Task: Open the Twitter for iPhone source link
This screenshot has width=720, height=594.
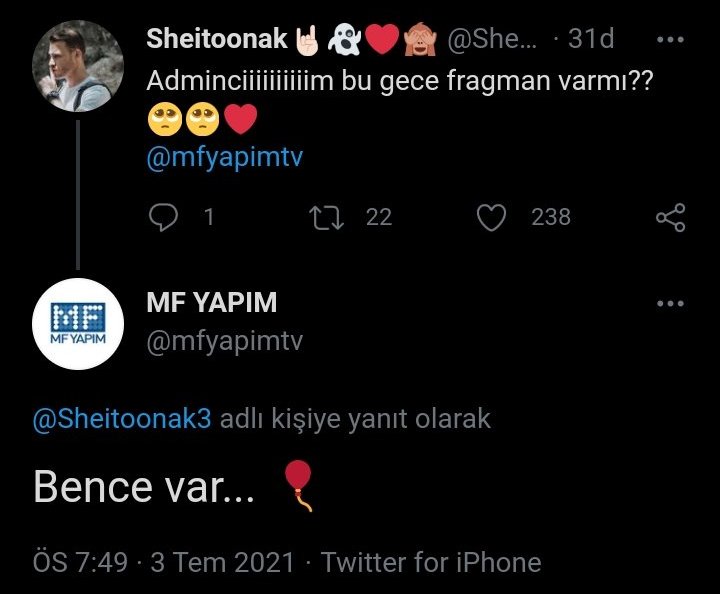Action: point(431,562)
